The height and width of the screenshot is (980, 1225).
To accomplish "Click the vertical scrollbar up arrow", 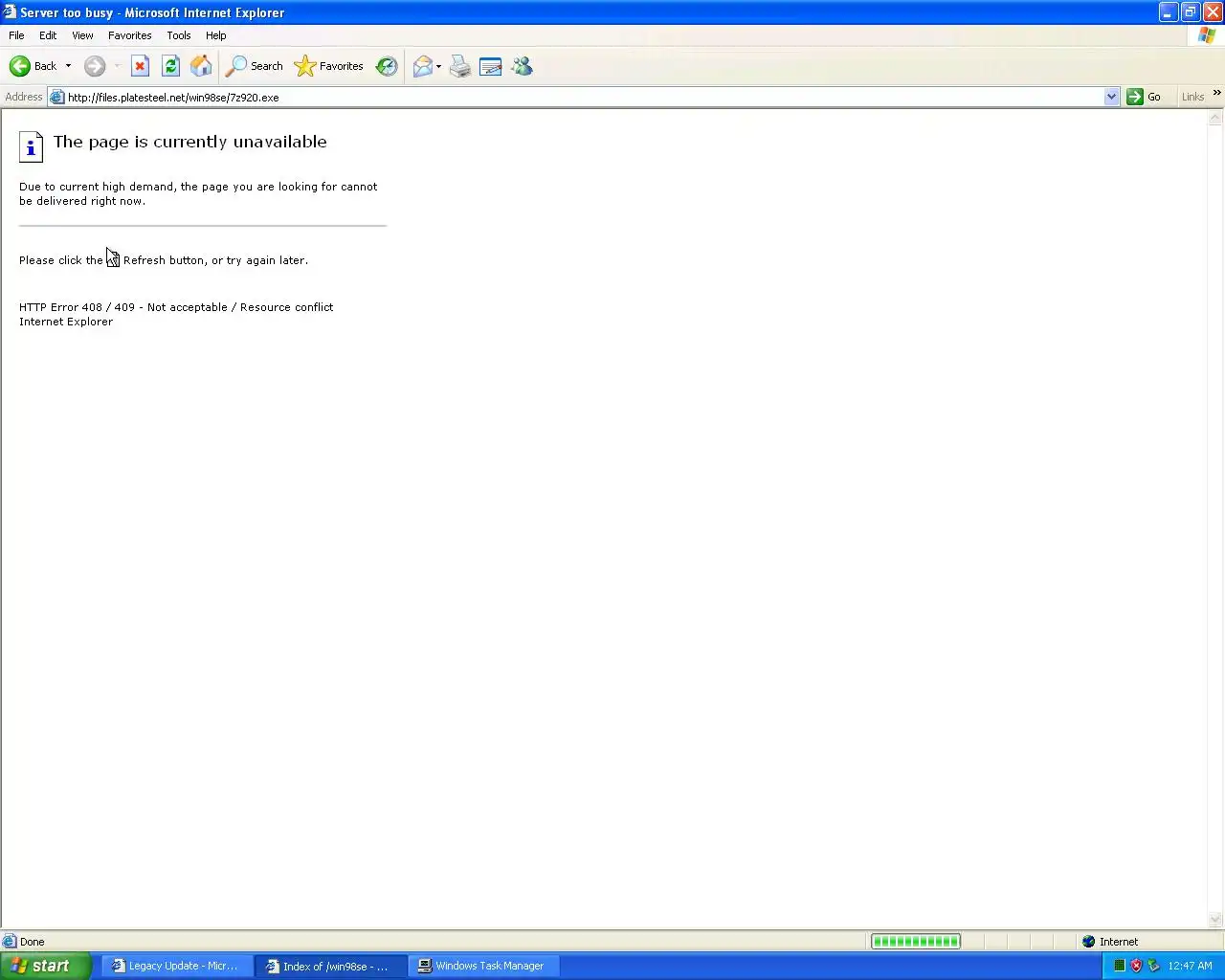I will coord(1215,118).
